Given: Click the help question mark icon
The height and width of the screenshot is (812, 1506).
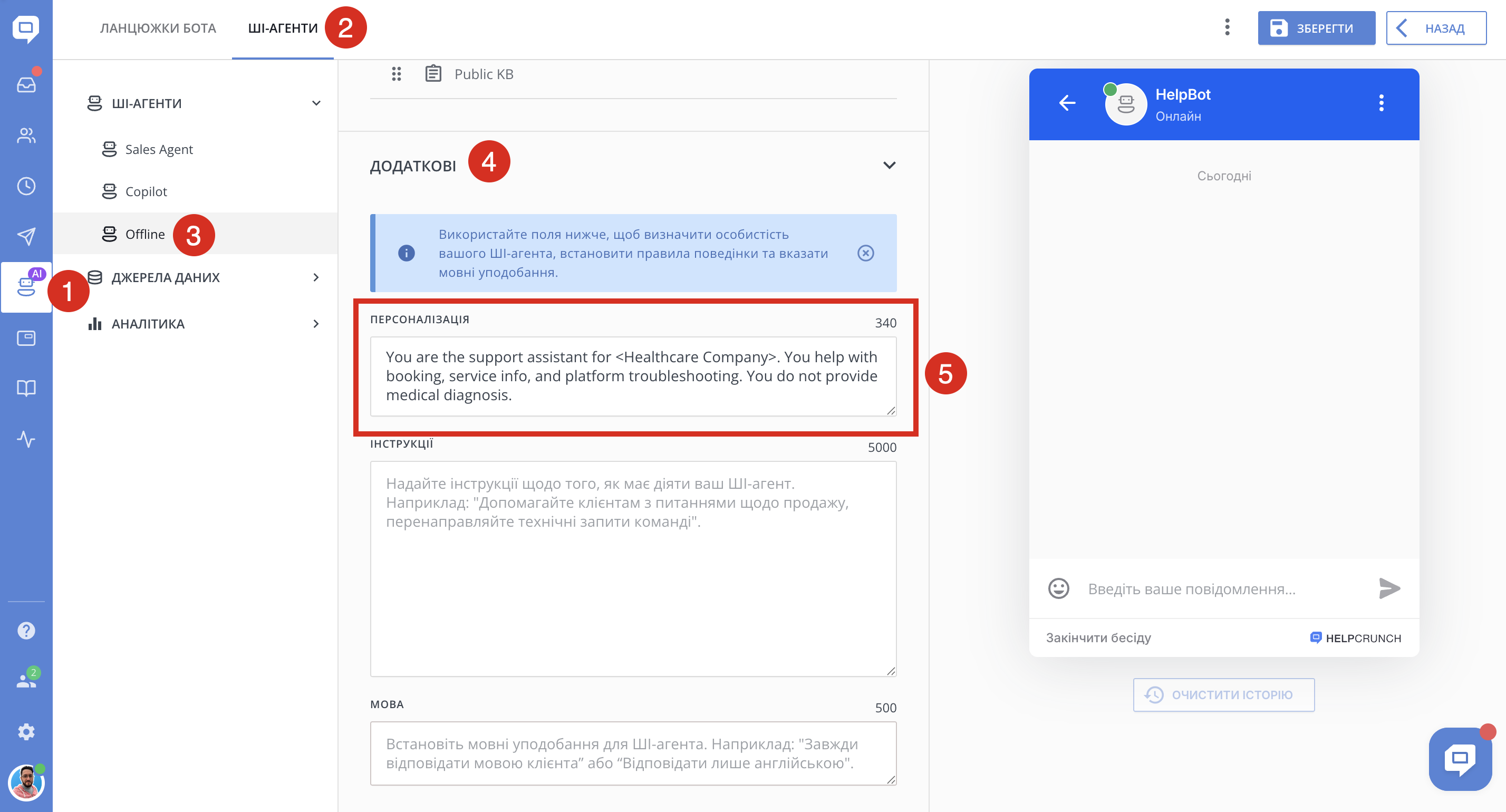Looking at the screenshot, I should pyautogui.click(x=26, y=630).
